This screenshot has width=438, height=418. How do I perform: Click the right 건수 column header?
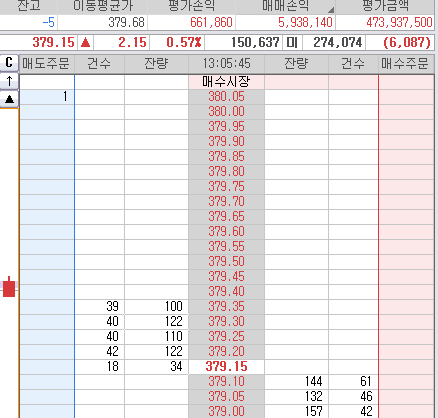point(353,64)
